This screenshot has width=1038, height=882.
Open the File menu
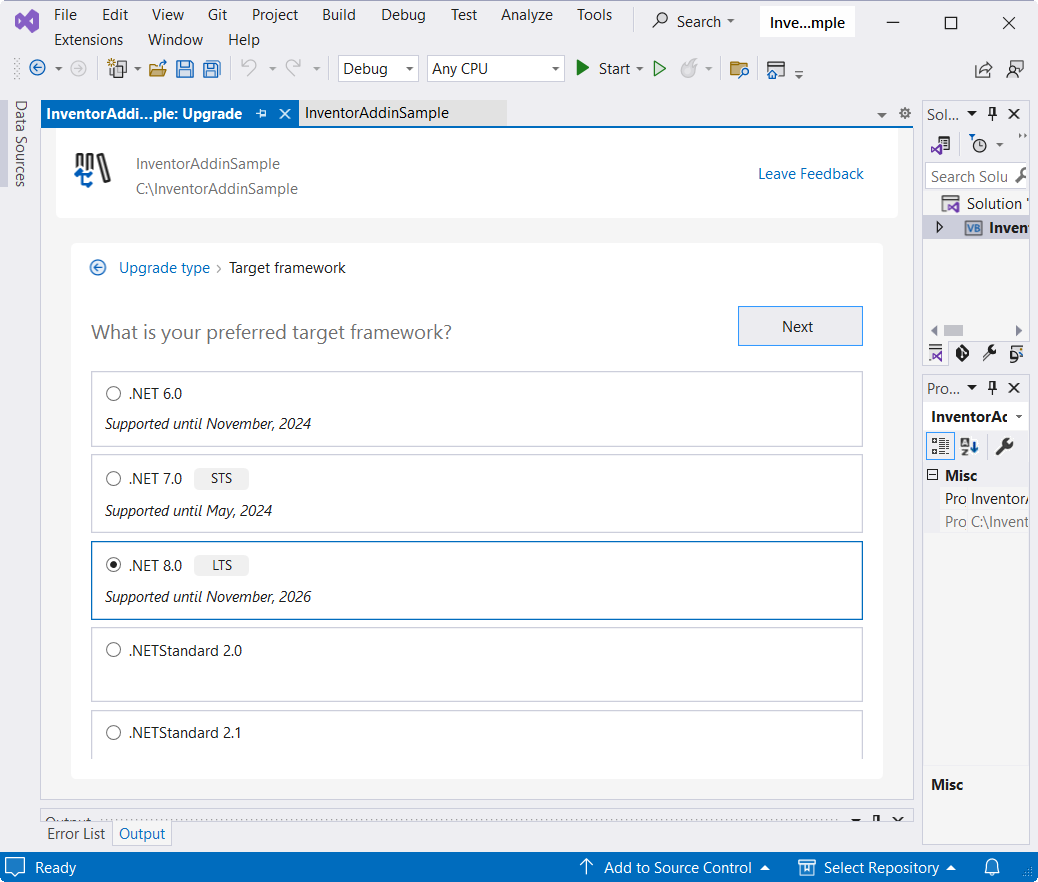(x=66, y=15)
